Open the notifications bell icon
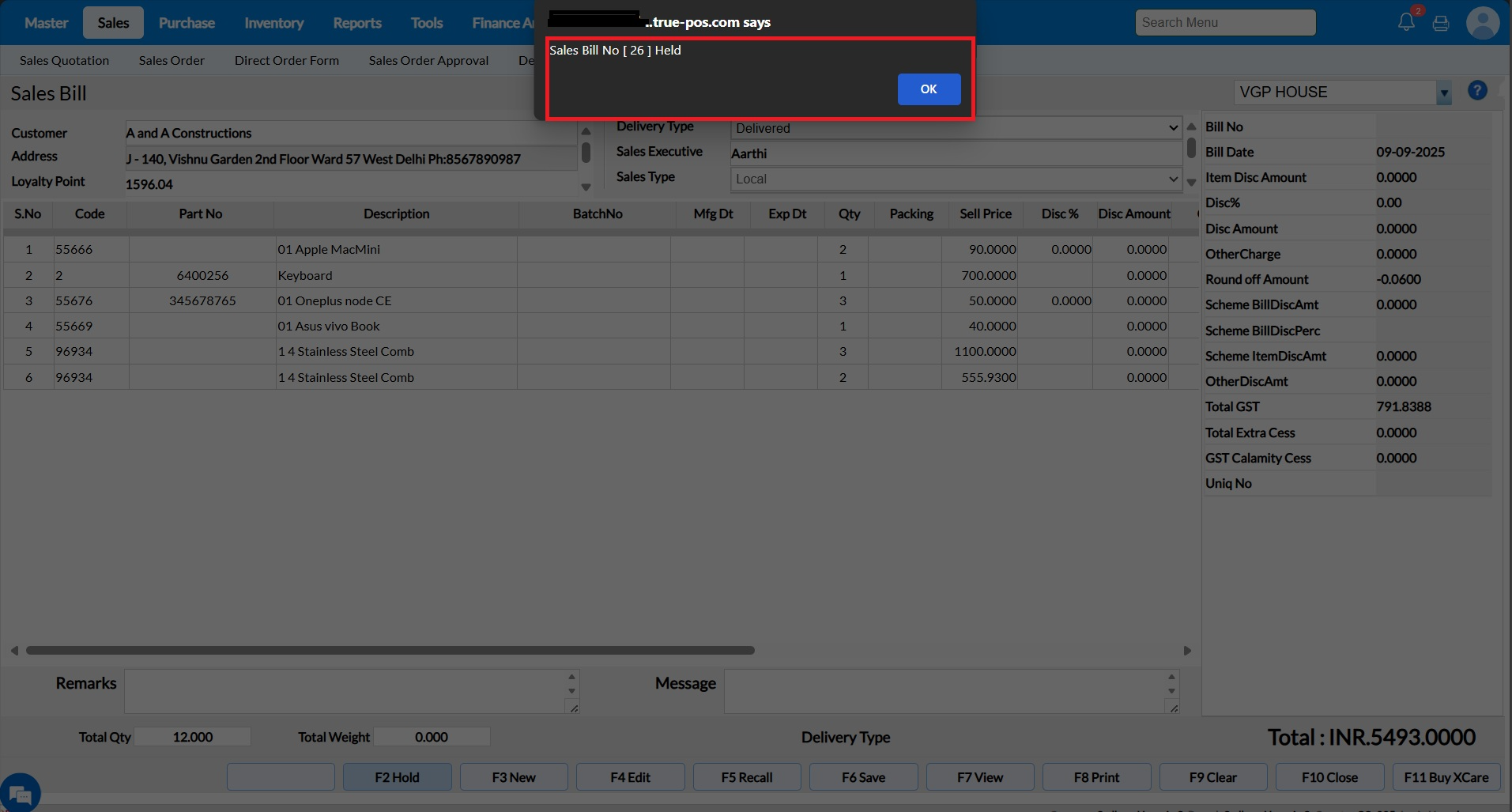1512x812 pixels. 1406,22
